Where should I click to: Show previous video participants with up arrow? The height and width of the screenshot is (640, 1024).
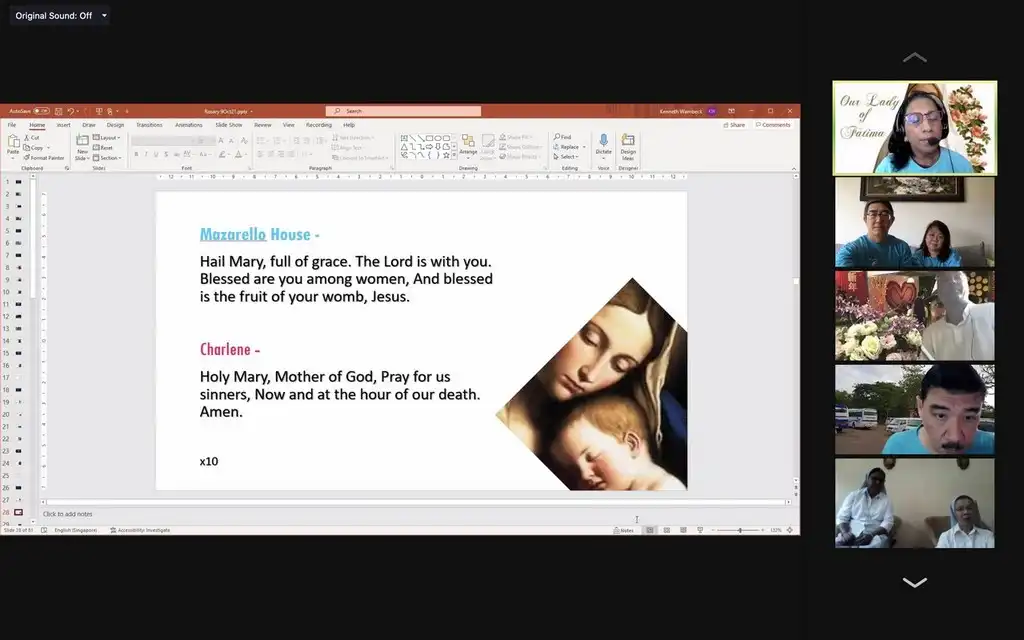(914, 57)
